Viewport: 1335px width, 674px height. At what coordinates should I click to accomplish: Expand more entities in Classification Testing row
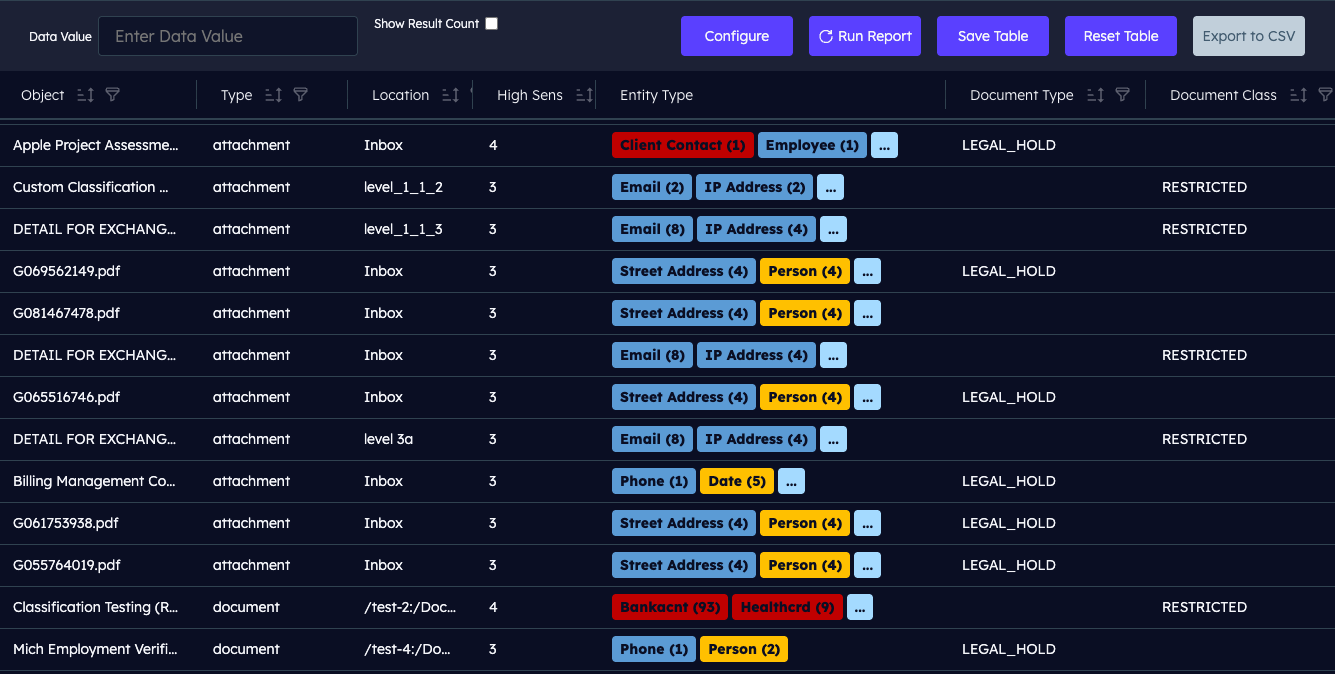click(x=859, y=607)
